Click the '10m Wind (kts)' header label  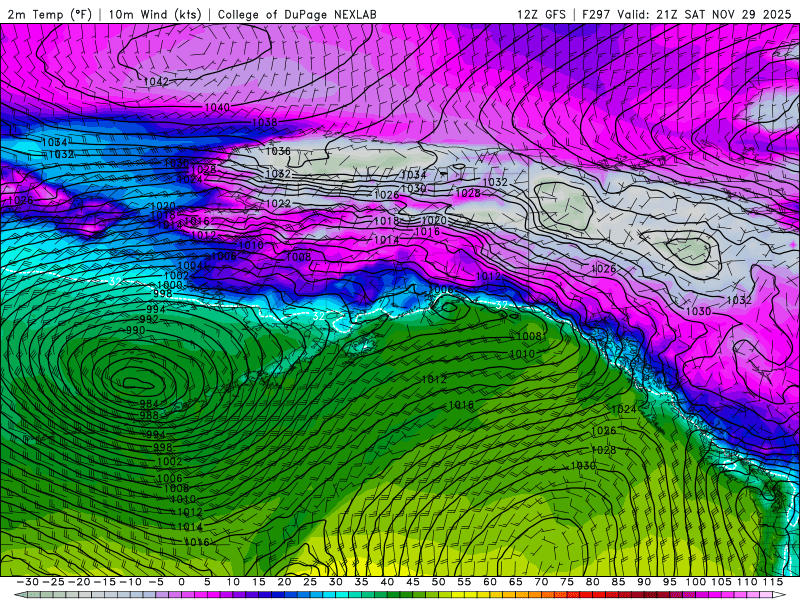155,14
